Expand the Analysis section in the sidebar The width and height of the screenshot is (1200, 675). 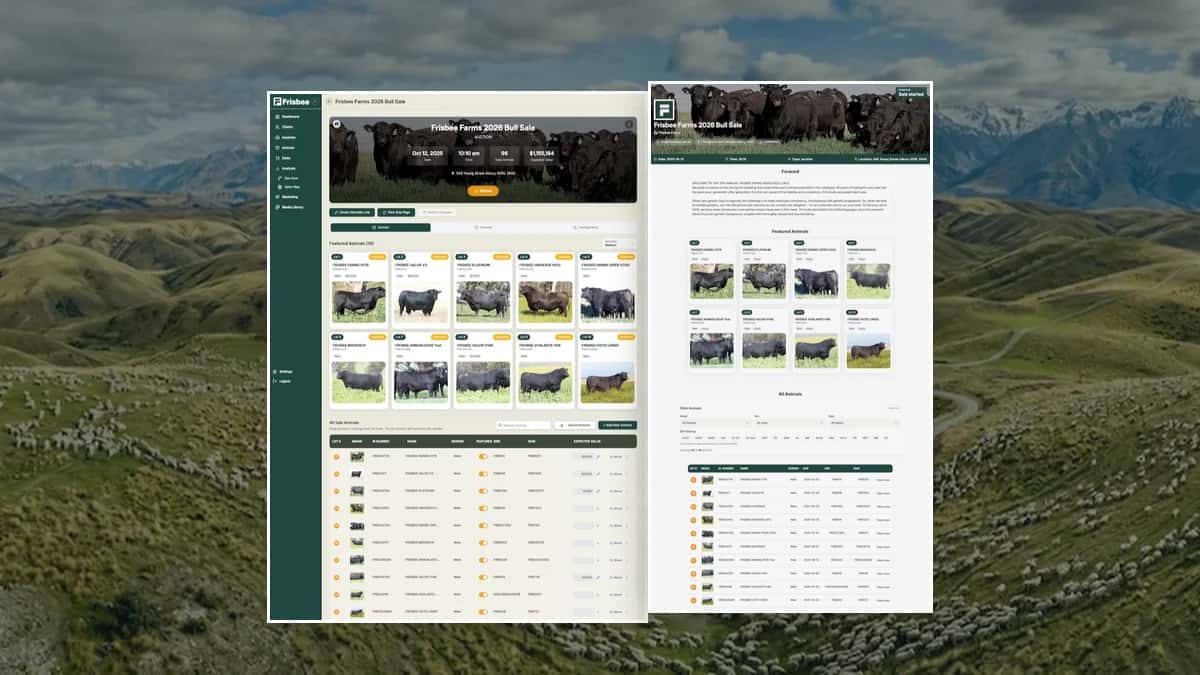[289, 167]
